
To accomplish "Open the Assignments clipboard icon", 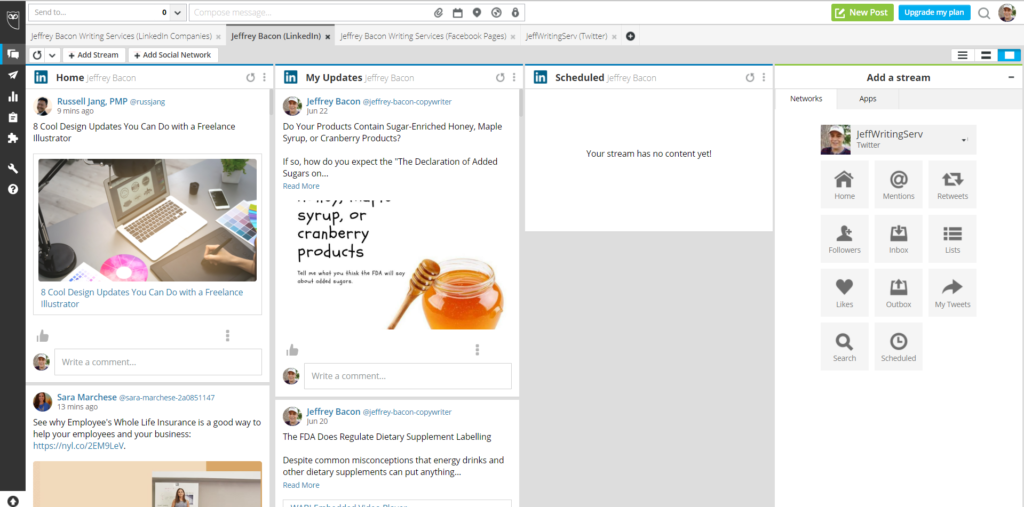I will point(12,118).
